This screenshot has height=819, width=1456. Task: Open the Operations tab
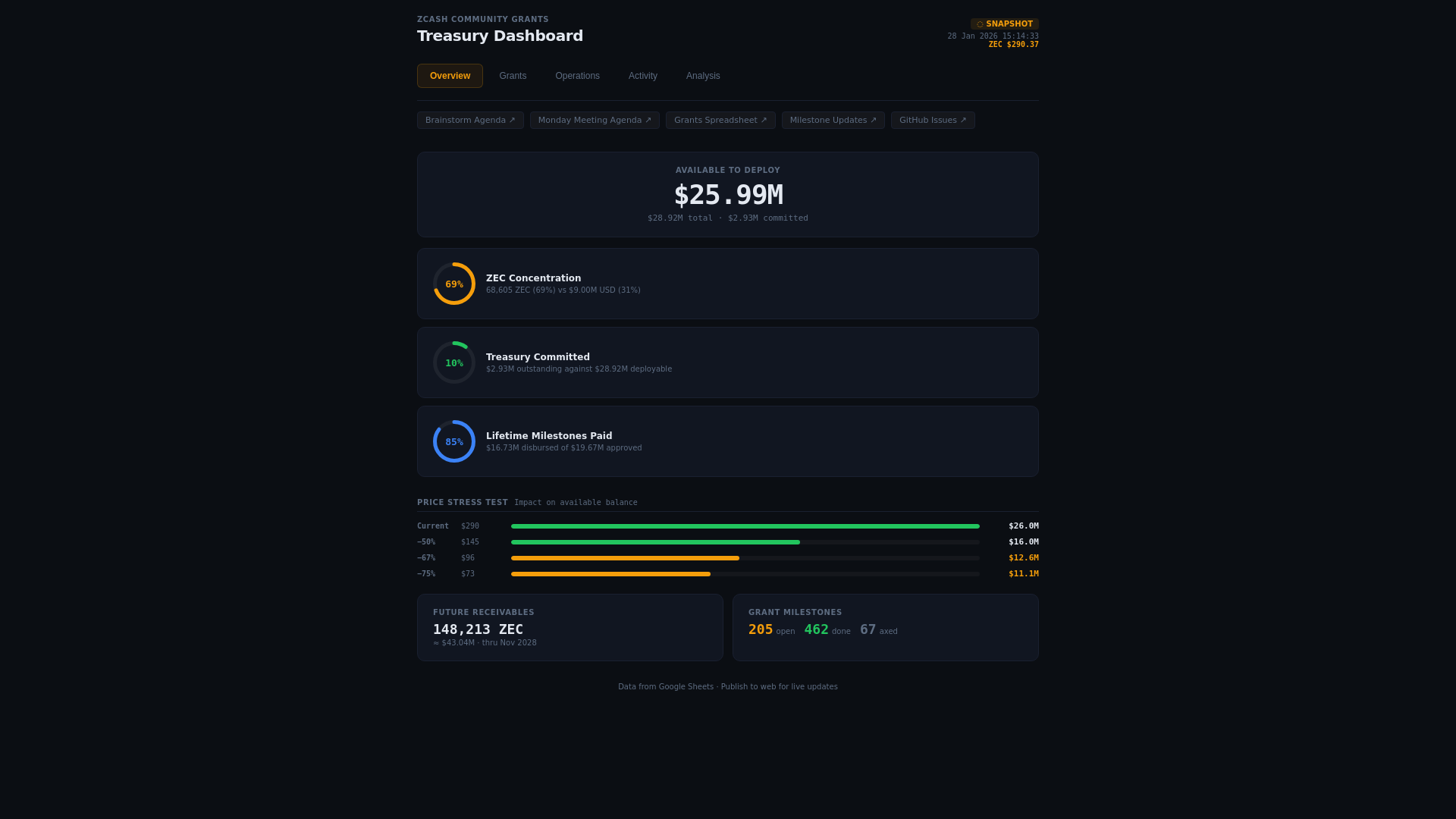pos(577,76)
